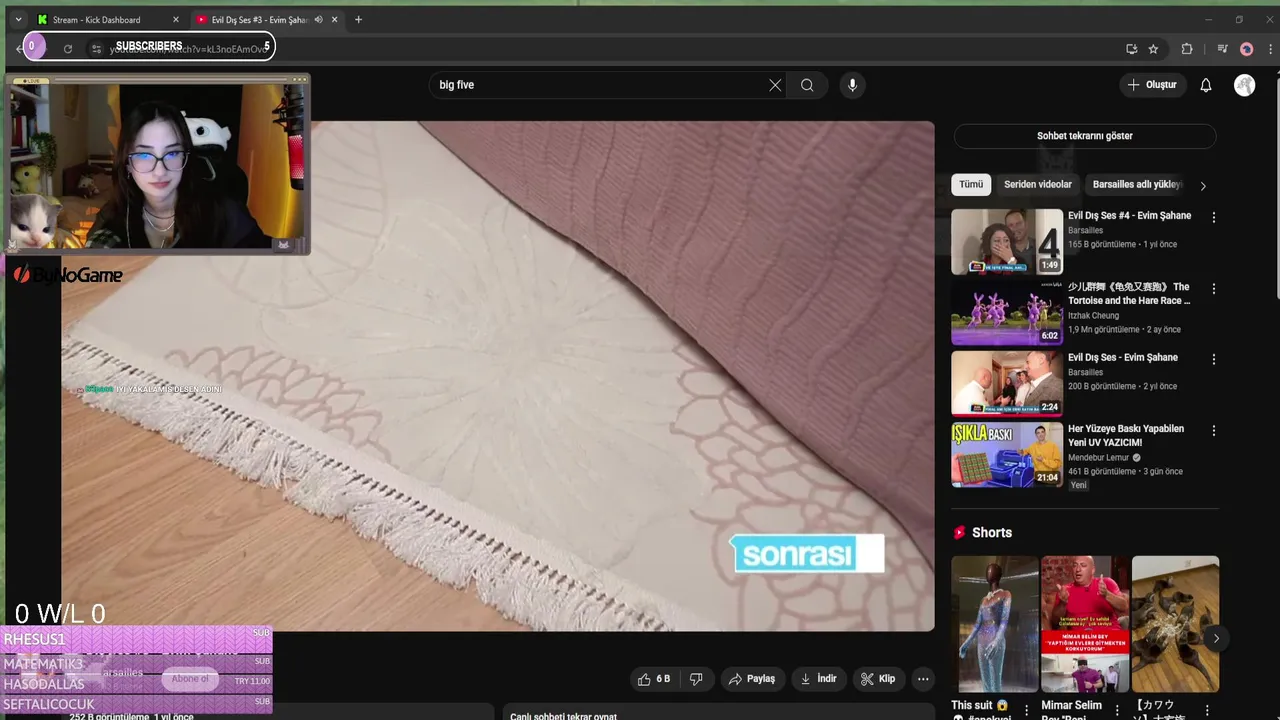Open the browser extensions menu
The width and height of the screenshot is (1280, 720).
(x=1187, y=49)
